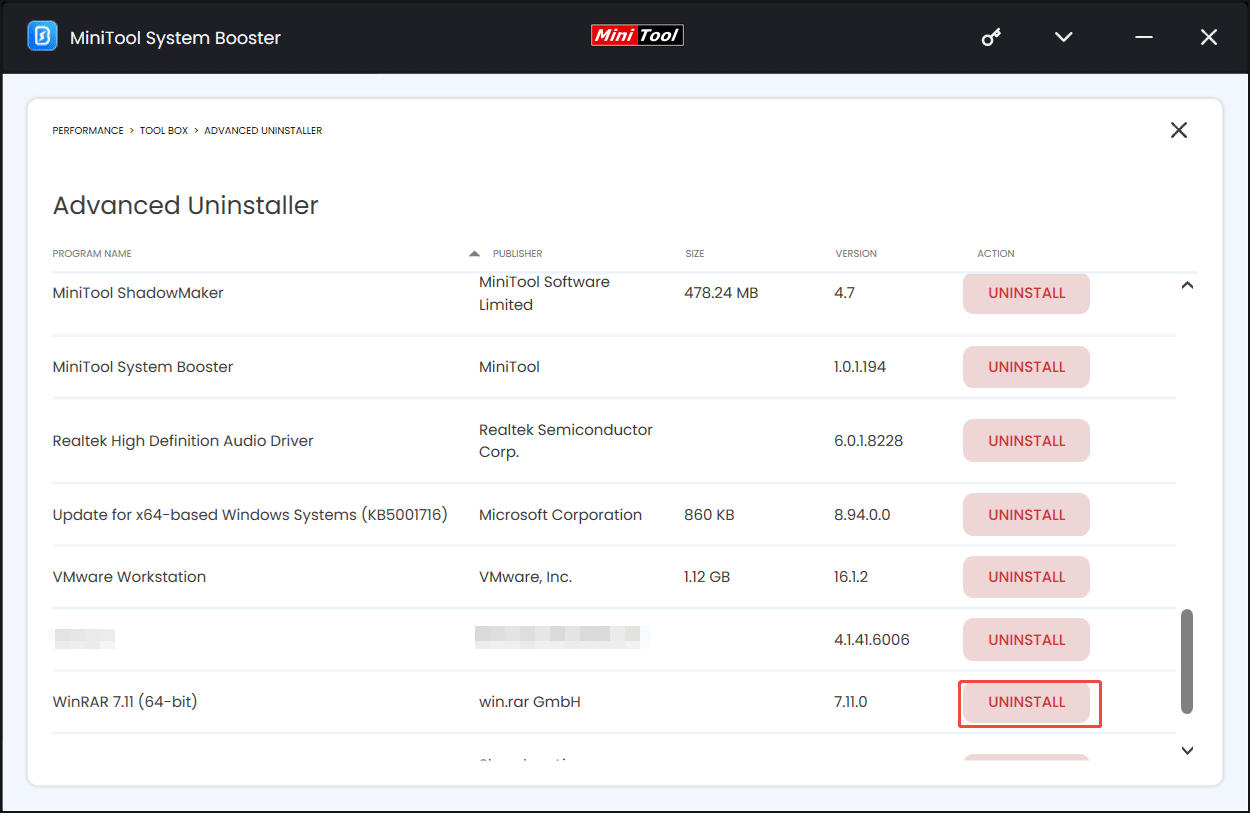
Task: Click version value 6.0.1.8228
Action: coord(868,441)
